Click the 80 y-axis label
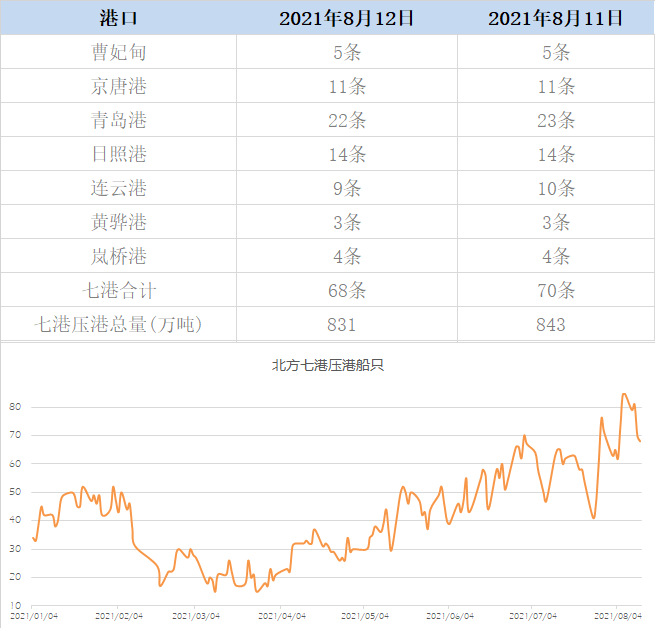655x628 pixels. [15, 407]
